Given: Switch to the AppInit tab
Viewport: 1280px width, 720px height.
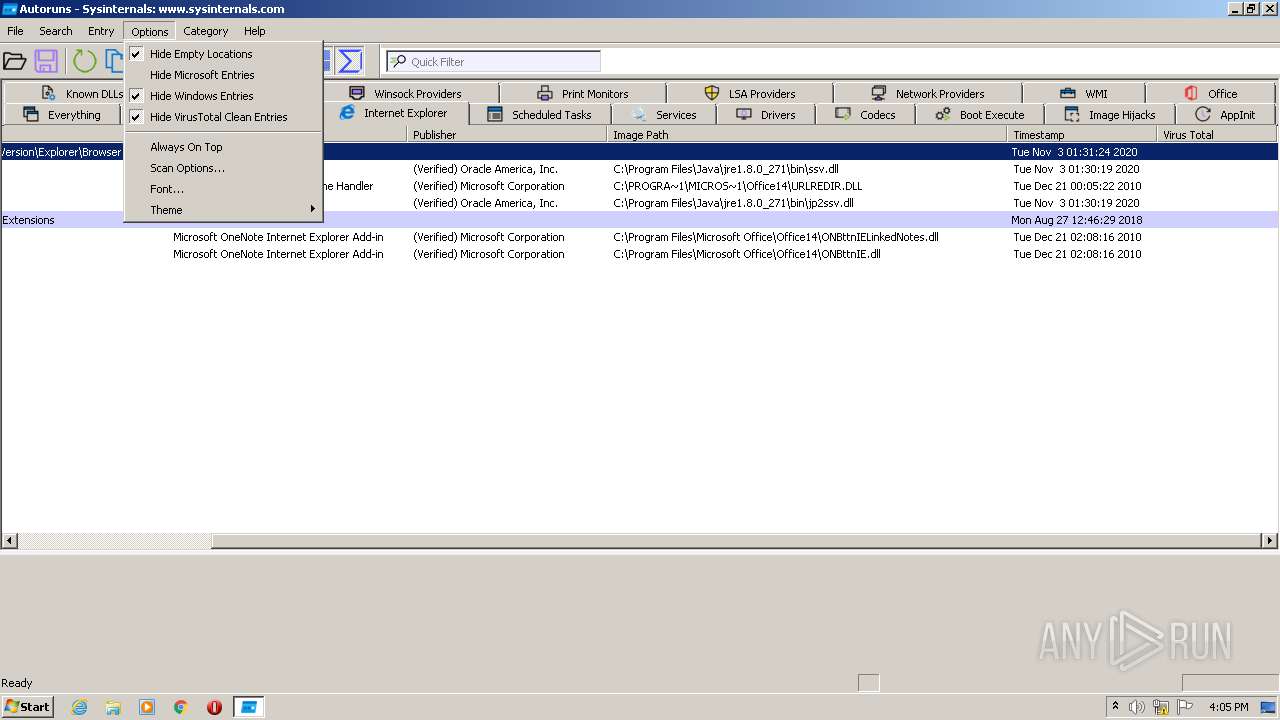Looking at the screenshot, I should pyautogui.click(x=1225, y=115).
